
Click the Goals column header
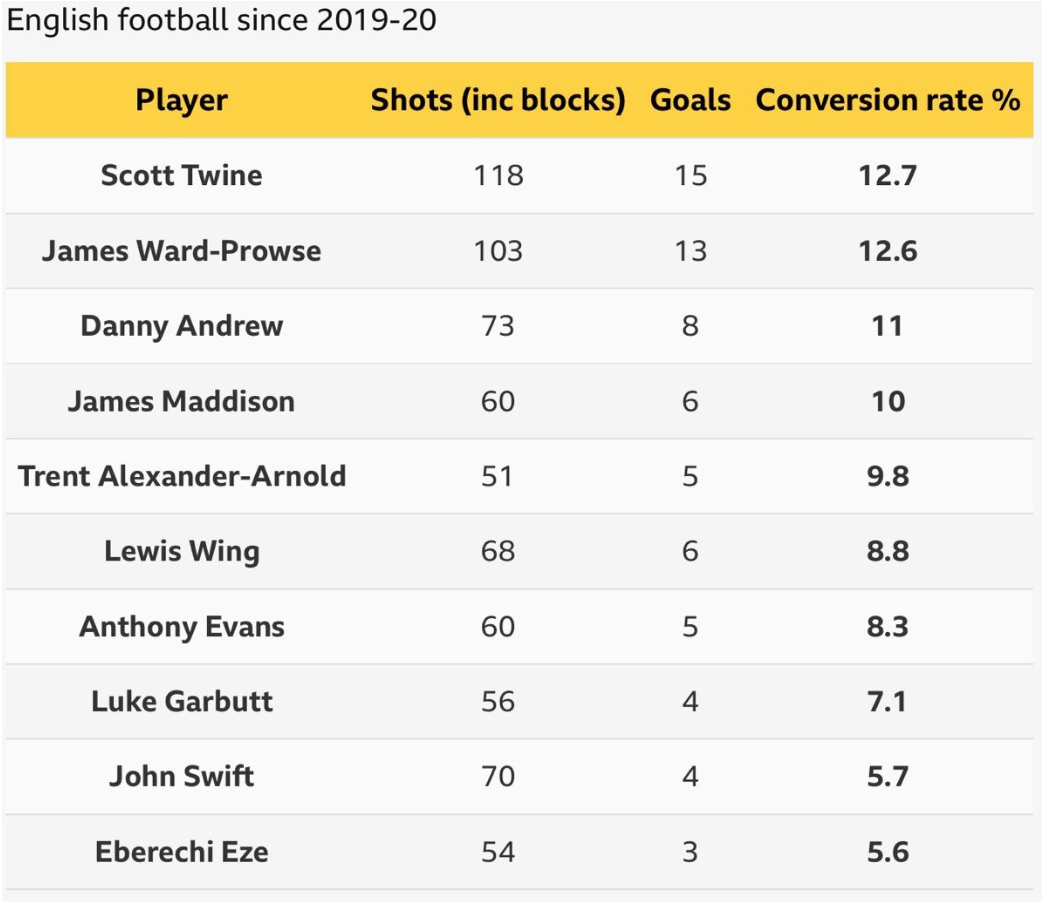[x=690, y=100]
